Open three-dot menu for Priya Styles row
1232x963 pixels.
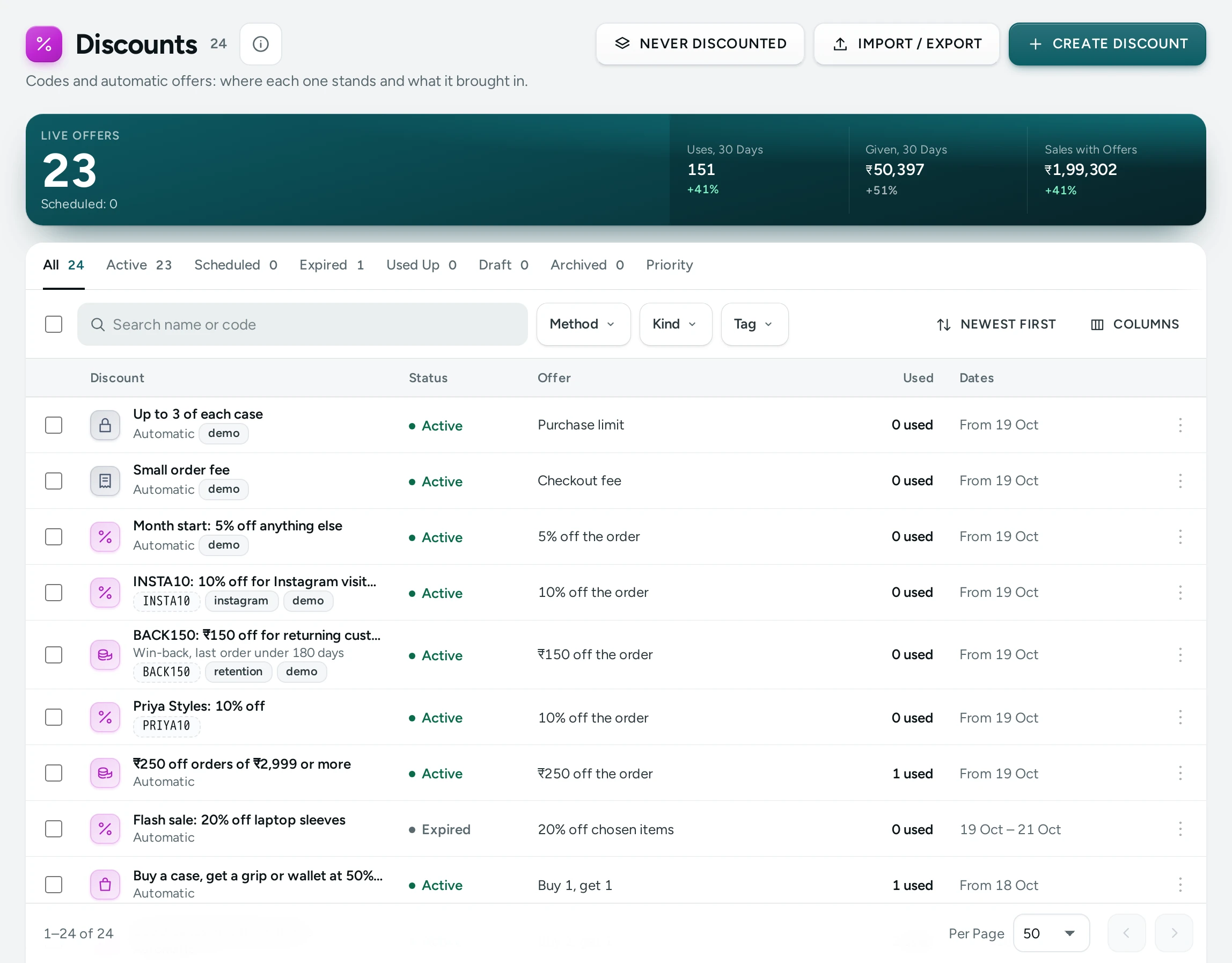pos(1180,718)
